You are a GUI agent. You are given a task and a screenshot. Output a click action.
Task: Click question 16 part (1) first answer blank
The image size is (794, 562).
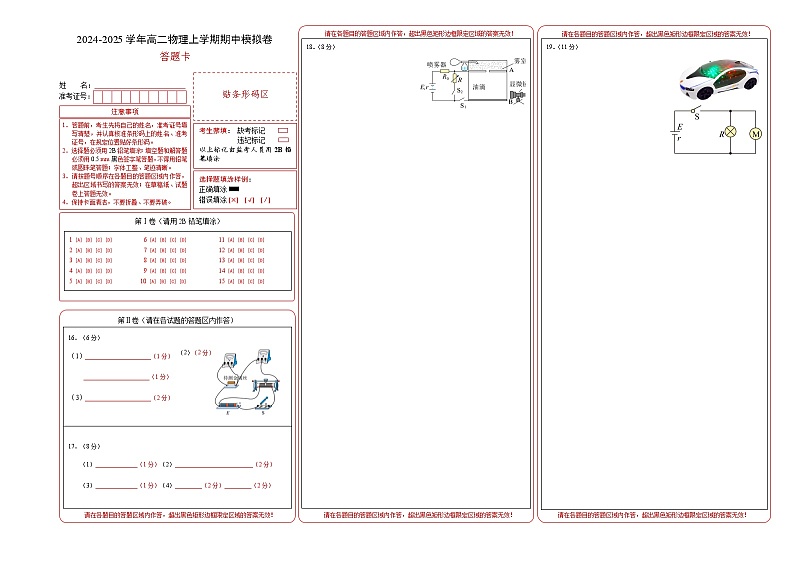[x=117, y=356]
